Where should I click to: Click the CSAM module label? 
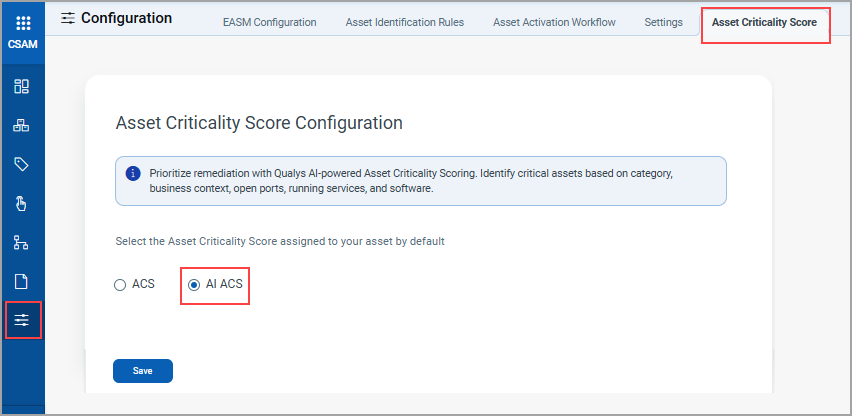(23, 45)
